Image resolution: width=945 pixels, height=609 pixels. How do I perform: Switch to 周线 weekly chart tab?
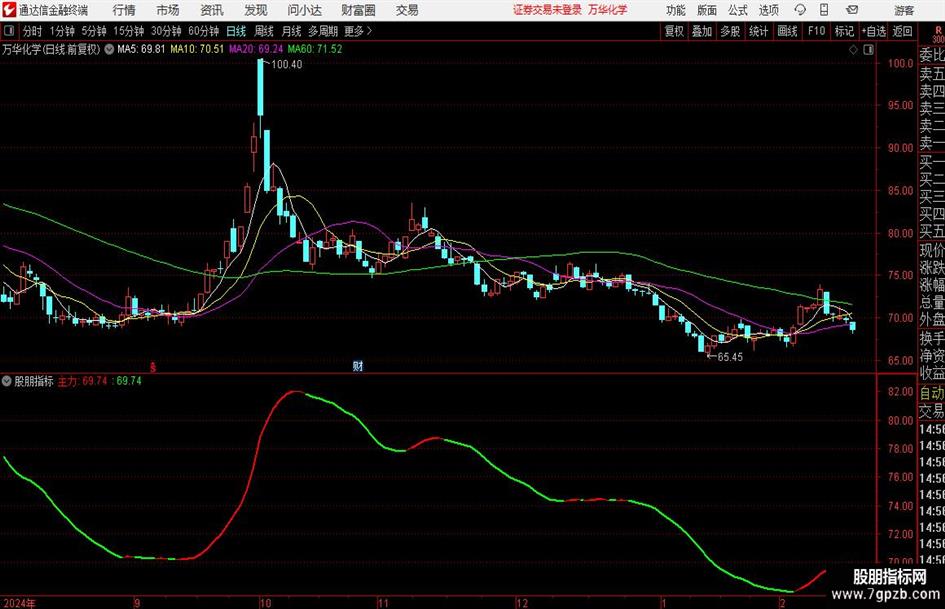[x=264, y=31]
